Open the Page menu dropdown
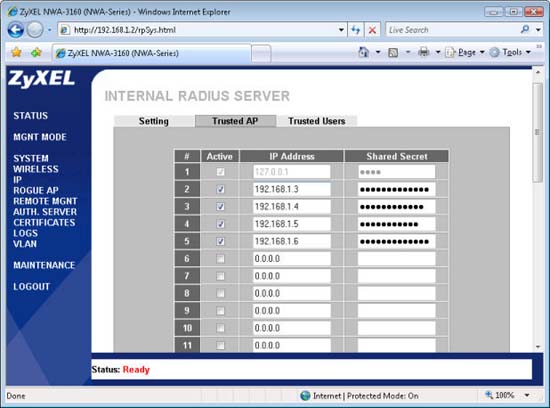The width and height of the screenshot is (550, 408). point(465,52)
